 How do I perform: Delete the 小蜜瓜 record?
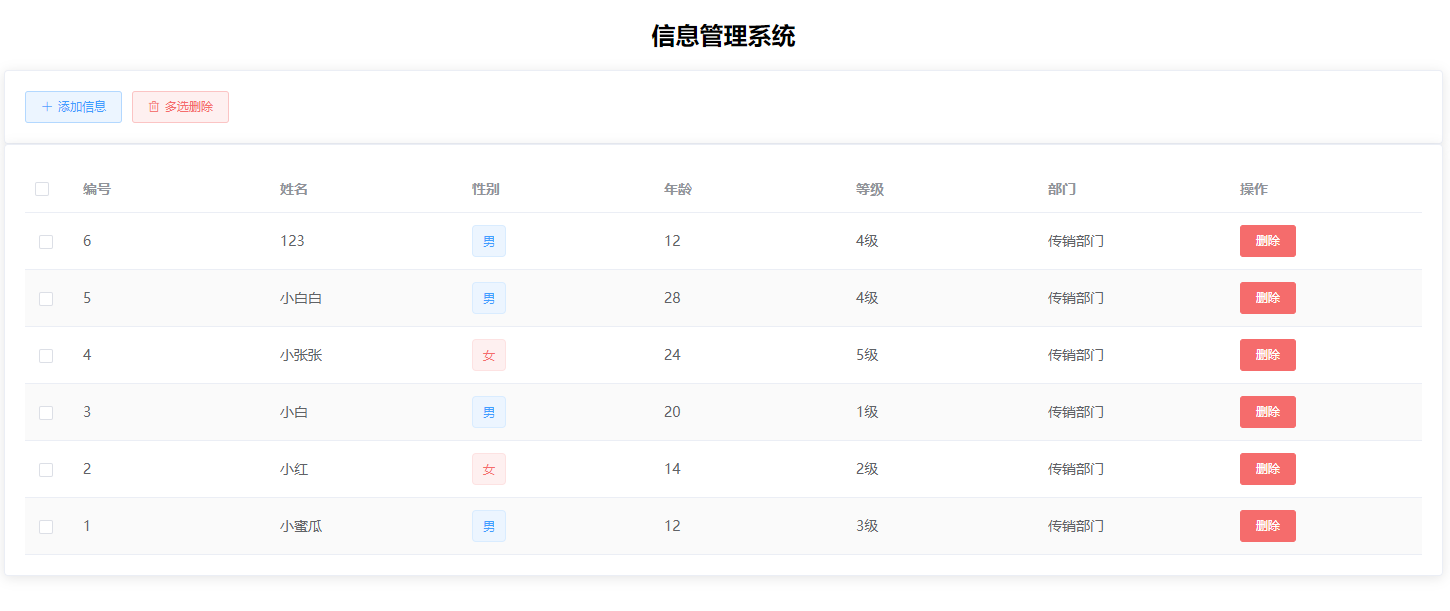click(x=1267, y=525)
